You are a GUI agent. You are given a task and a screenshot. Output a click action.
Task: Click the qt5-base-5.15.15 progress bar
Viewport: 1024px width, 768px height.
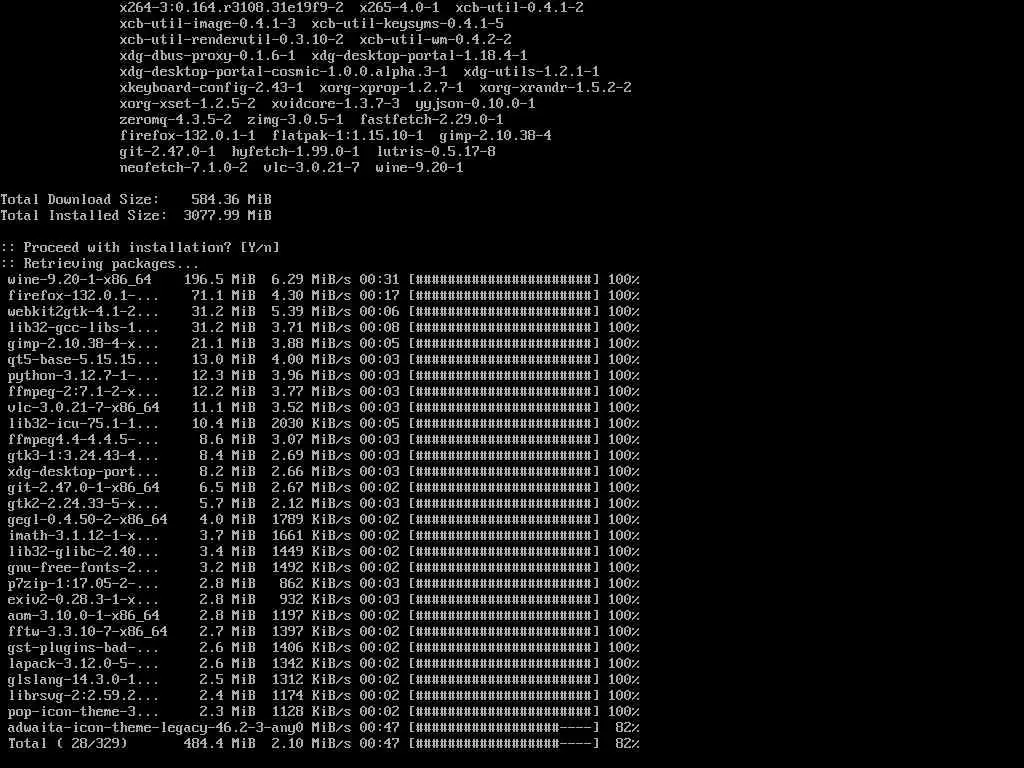point(504,359)
